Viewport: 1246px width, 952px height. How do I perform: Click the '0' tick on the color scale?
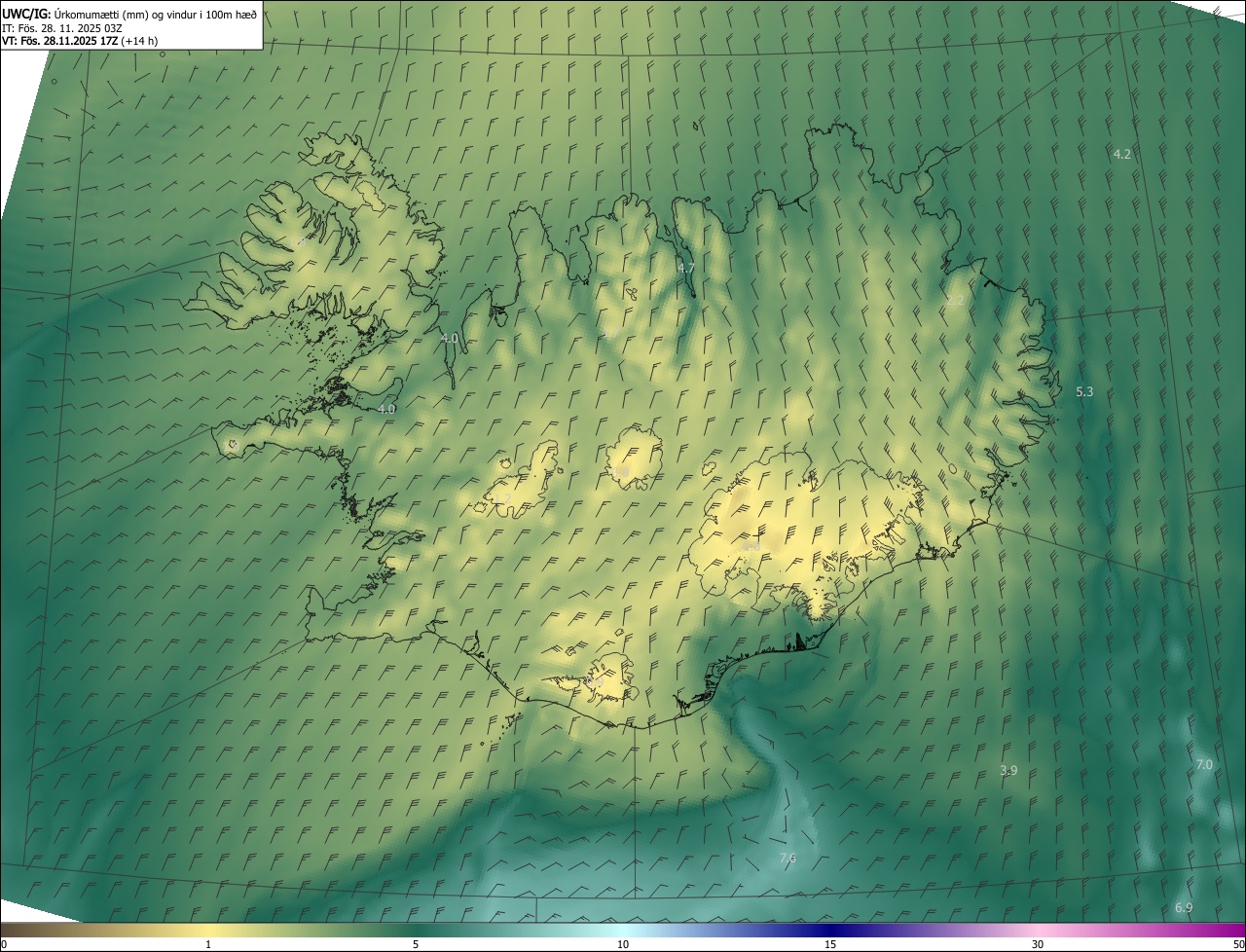click(4, 945)
